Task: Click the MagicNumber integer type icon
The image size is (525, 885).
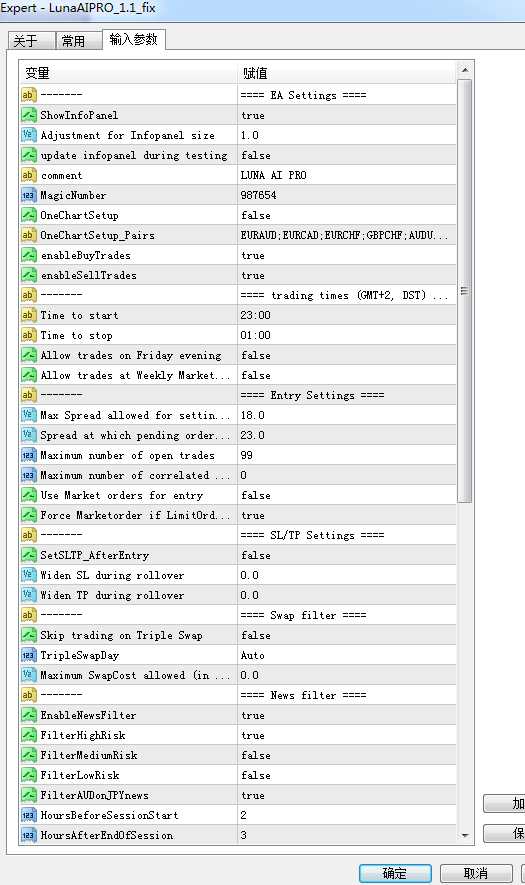Action: (28, 195)
